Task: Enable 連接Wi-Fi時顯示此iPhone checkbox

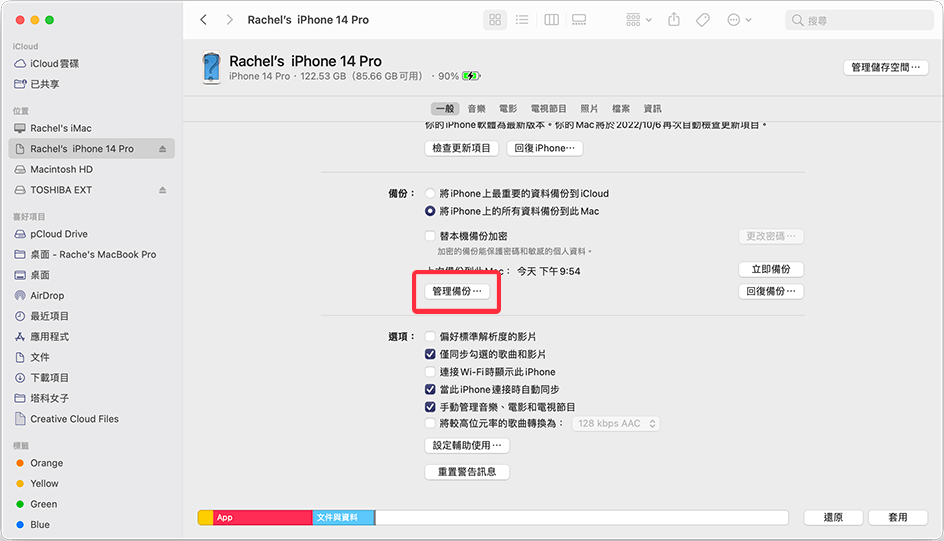Action: pyautogui.click(x=430, y=372)
